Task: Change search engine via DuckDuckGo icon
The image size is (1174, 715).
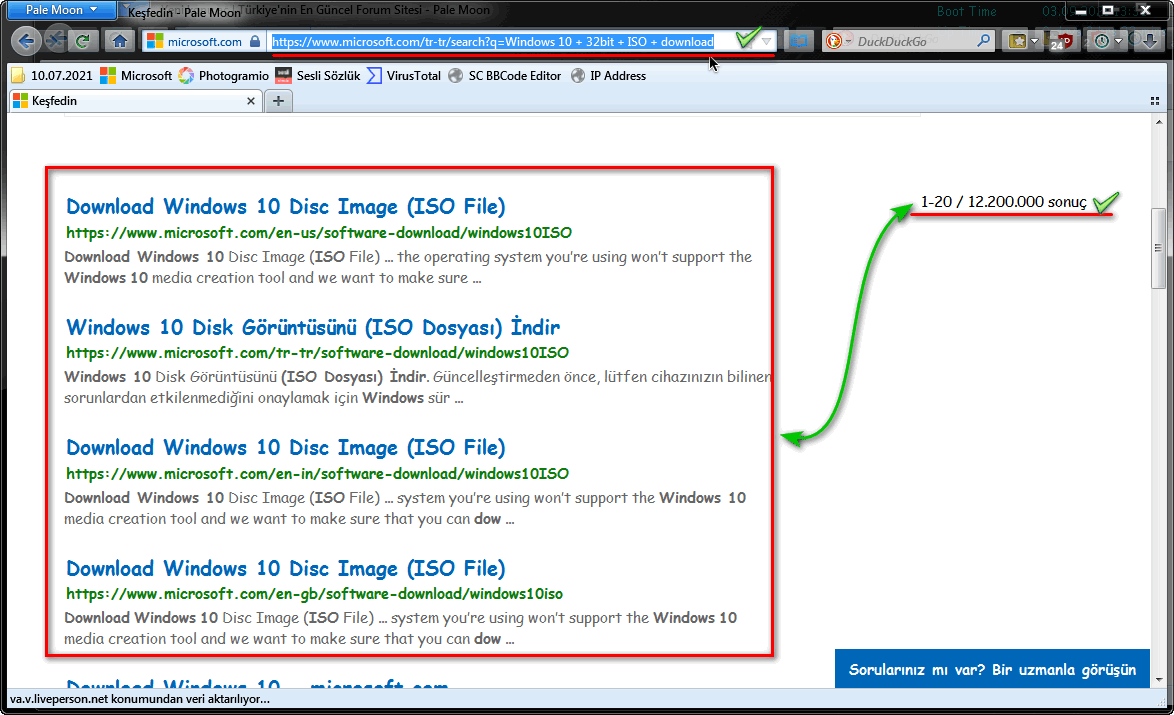Action: 836,41
